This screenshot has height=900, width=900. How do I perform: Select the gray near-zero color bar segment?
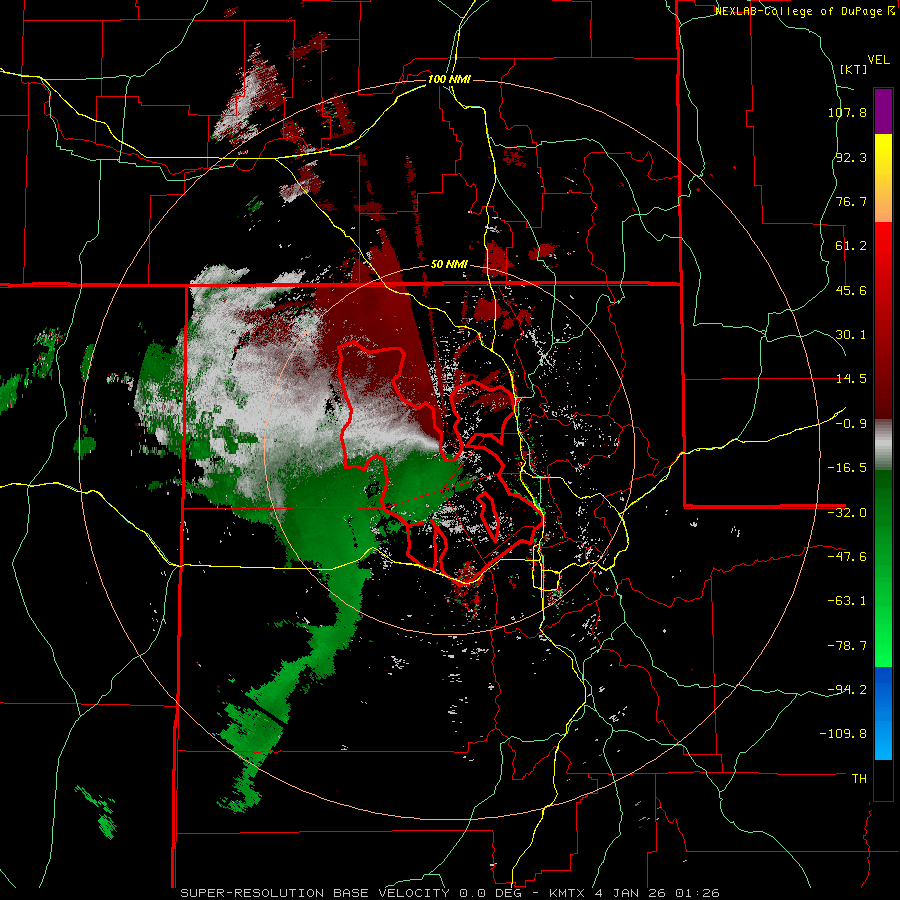tap(883, 445)
